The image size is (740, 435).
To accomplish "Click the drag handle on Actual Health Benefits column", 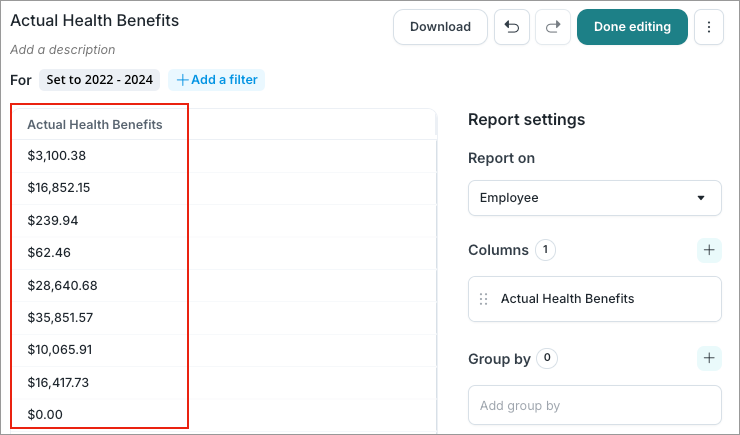I will pos(483,299).
